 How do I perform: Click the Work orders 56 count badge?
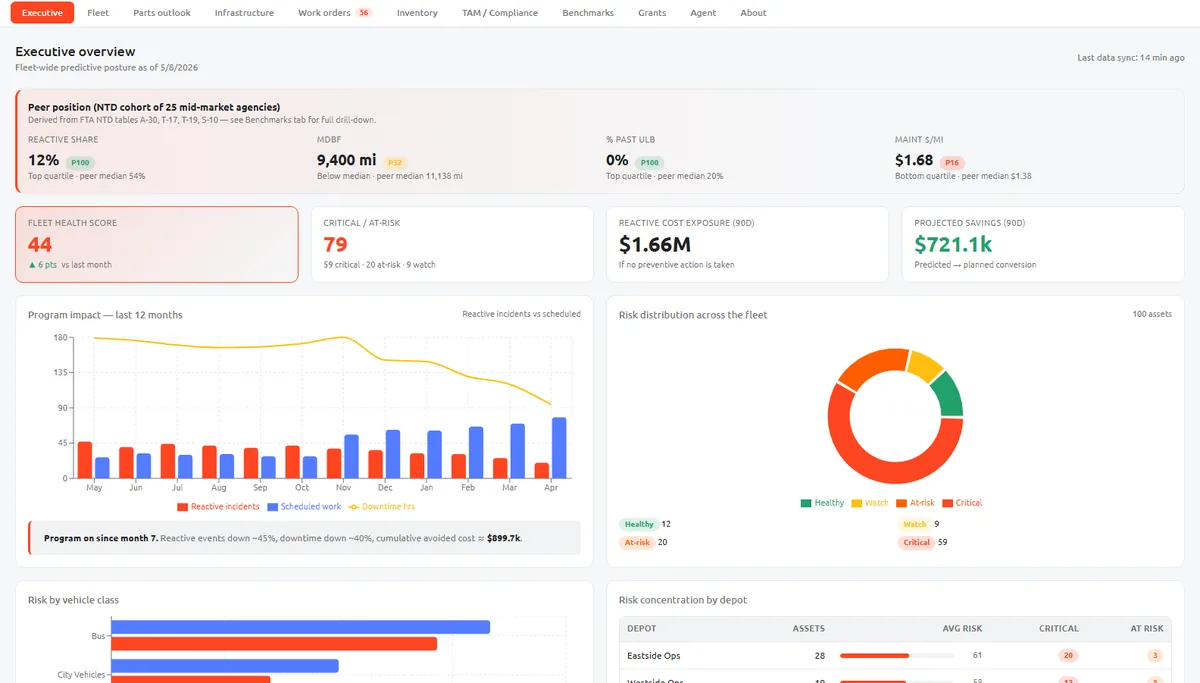tap(364, 13)
